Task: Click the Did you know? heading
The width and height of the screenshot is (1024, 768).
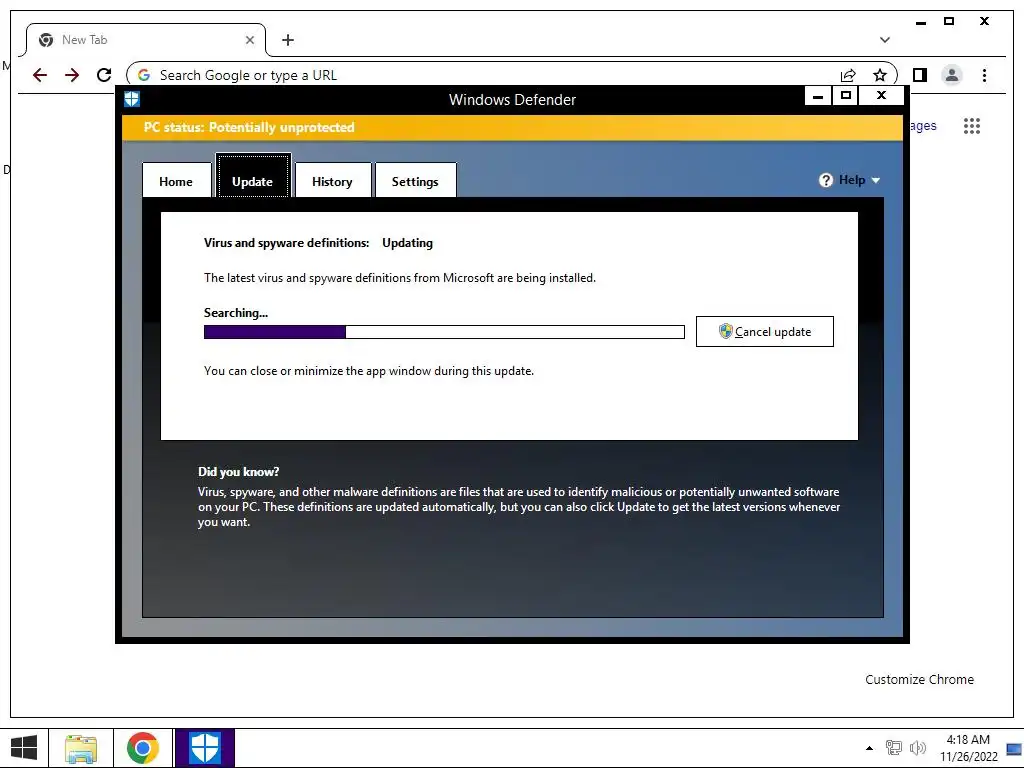Action: pos(238,472)
